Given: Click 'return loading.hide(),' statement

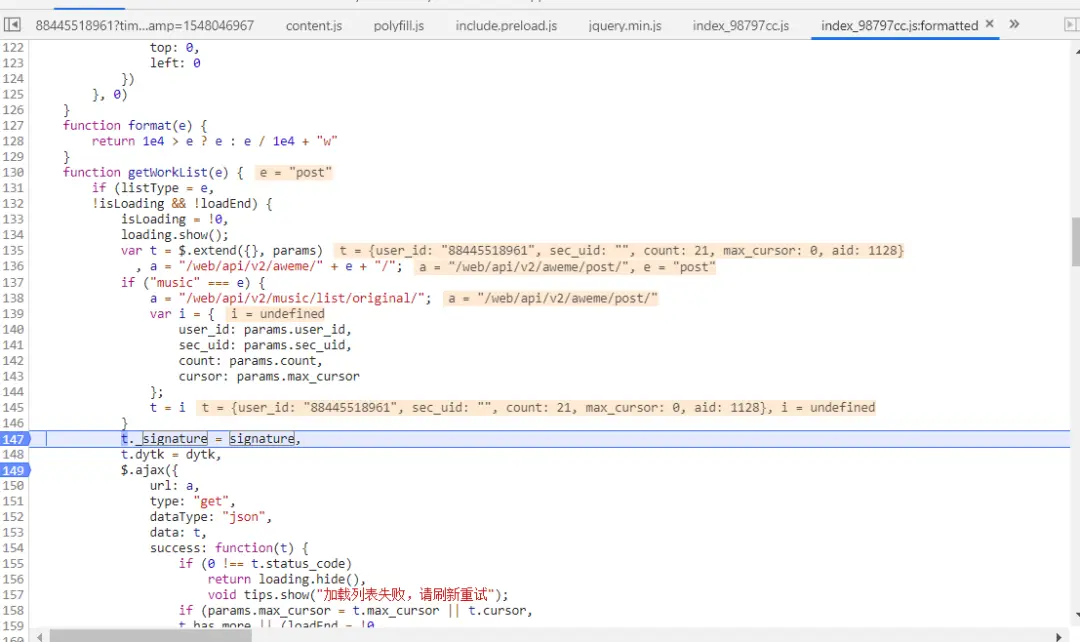Looking at the screenshot, I should [287, 579].
